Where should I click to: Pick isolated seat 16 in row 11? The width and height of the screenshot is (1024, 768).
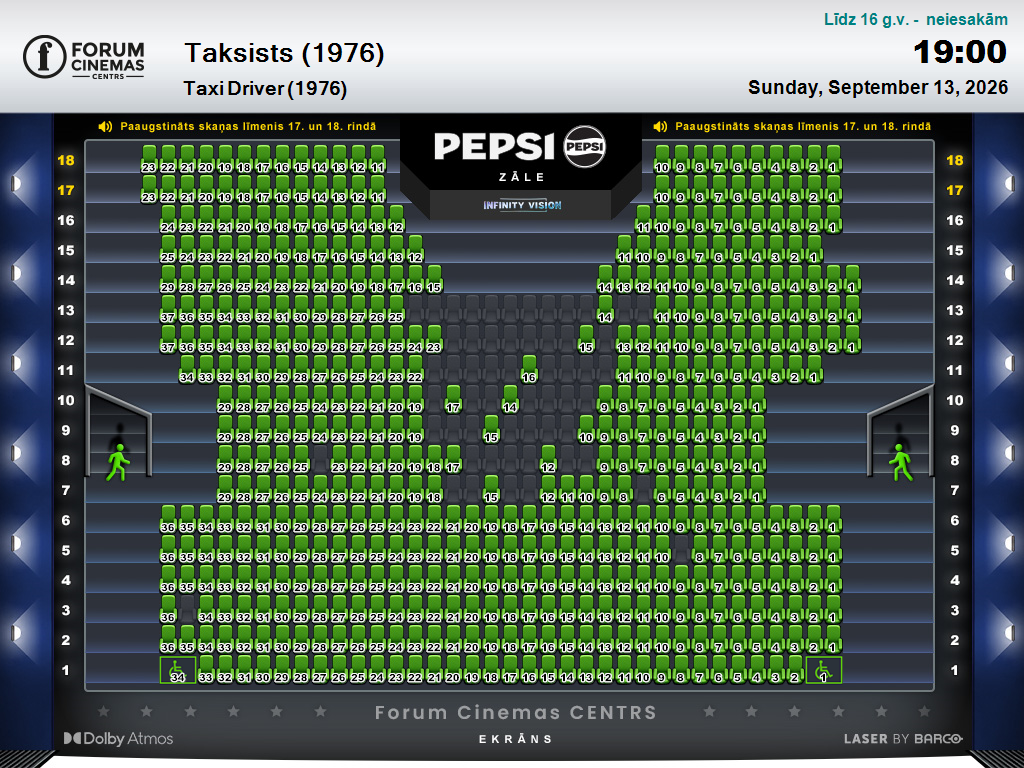coord(529,370)
